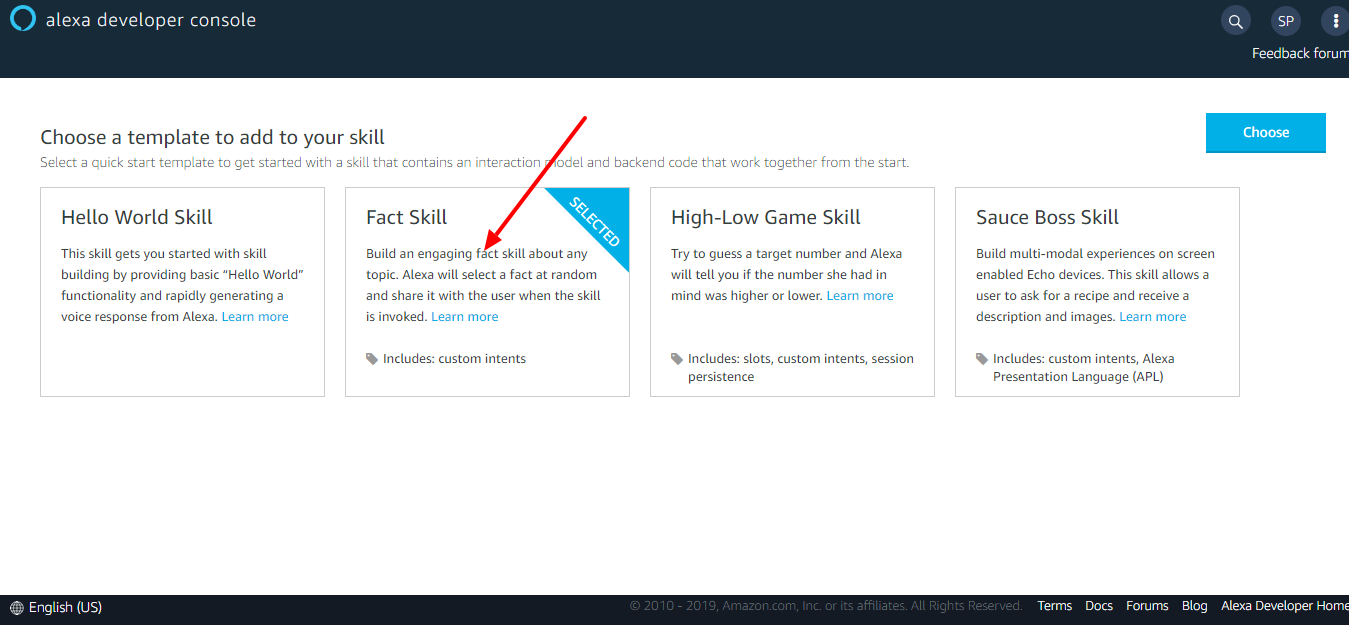Click 'Presentation Language (APL)' text
The image size is (1349, 625).
(1078, 377)
